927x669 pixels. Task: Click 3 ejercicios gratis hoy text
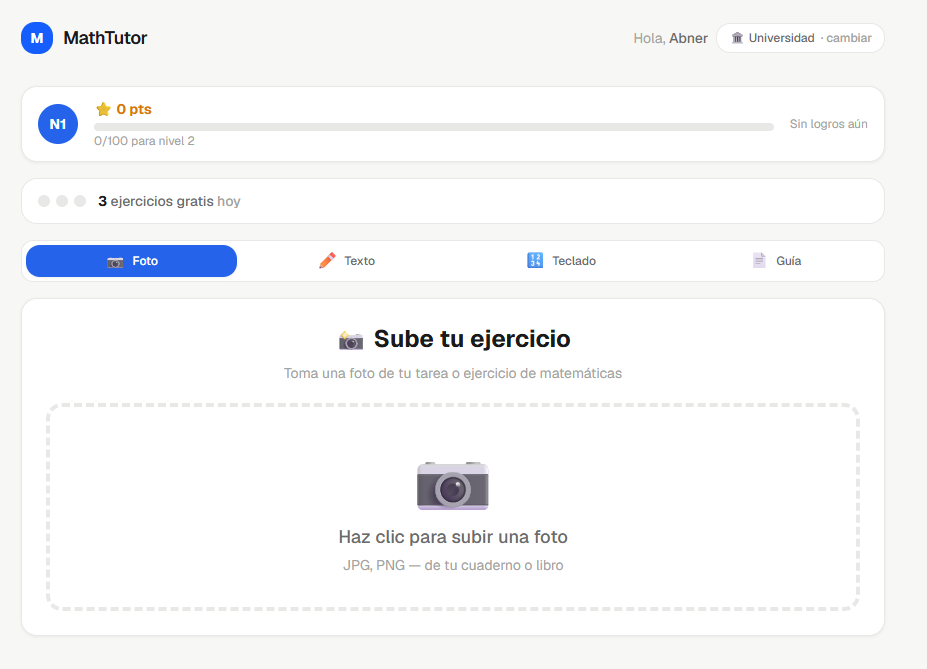coord(169,201)
